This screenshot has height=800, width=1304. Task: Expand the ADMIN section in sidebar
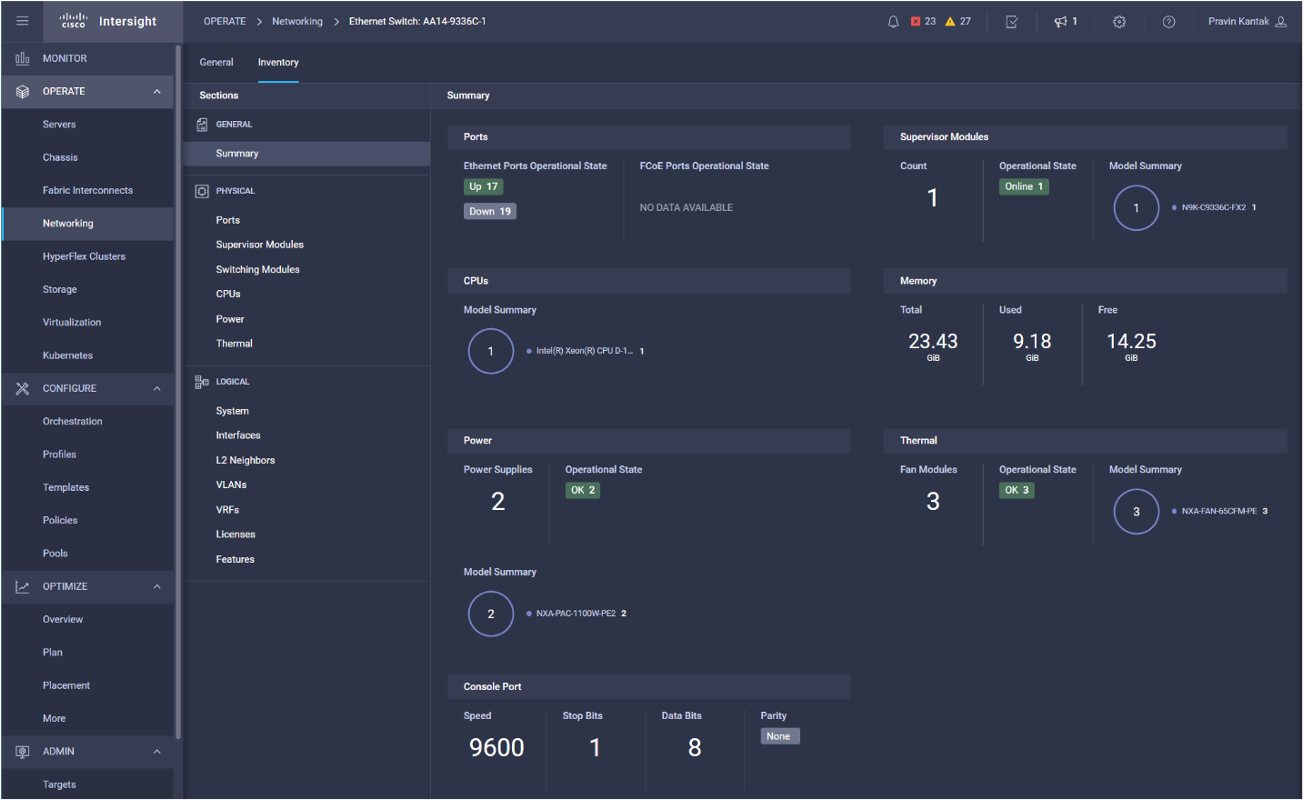156,751
